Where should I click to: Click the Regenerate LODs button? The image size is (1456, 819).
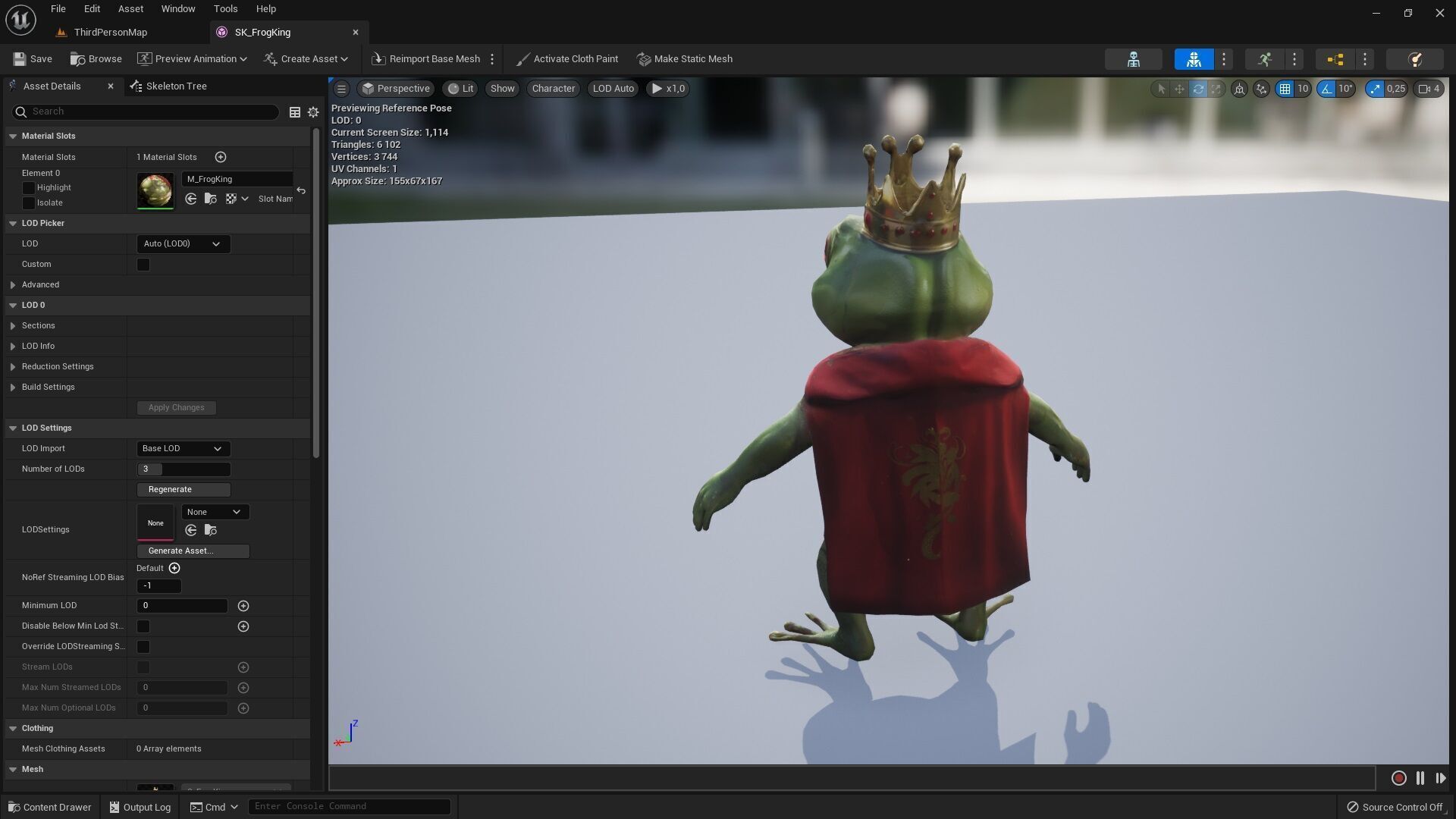tap(184, 490)
